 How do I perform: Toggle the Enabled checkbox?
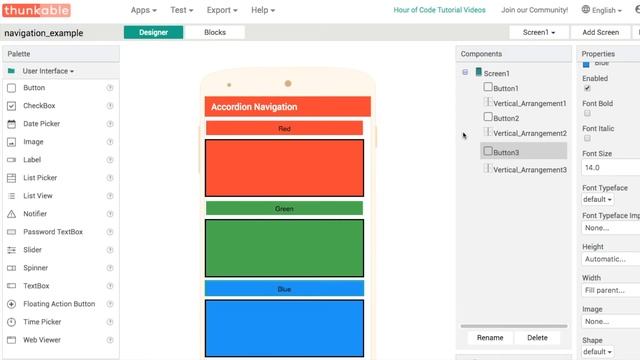click(587, 88)
